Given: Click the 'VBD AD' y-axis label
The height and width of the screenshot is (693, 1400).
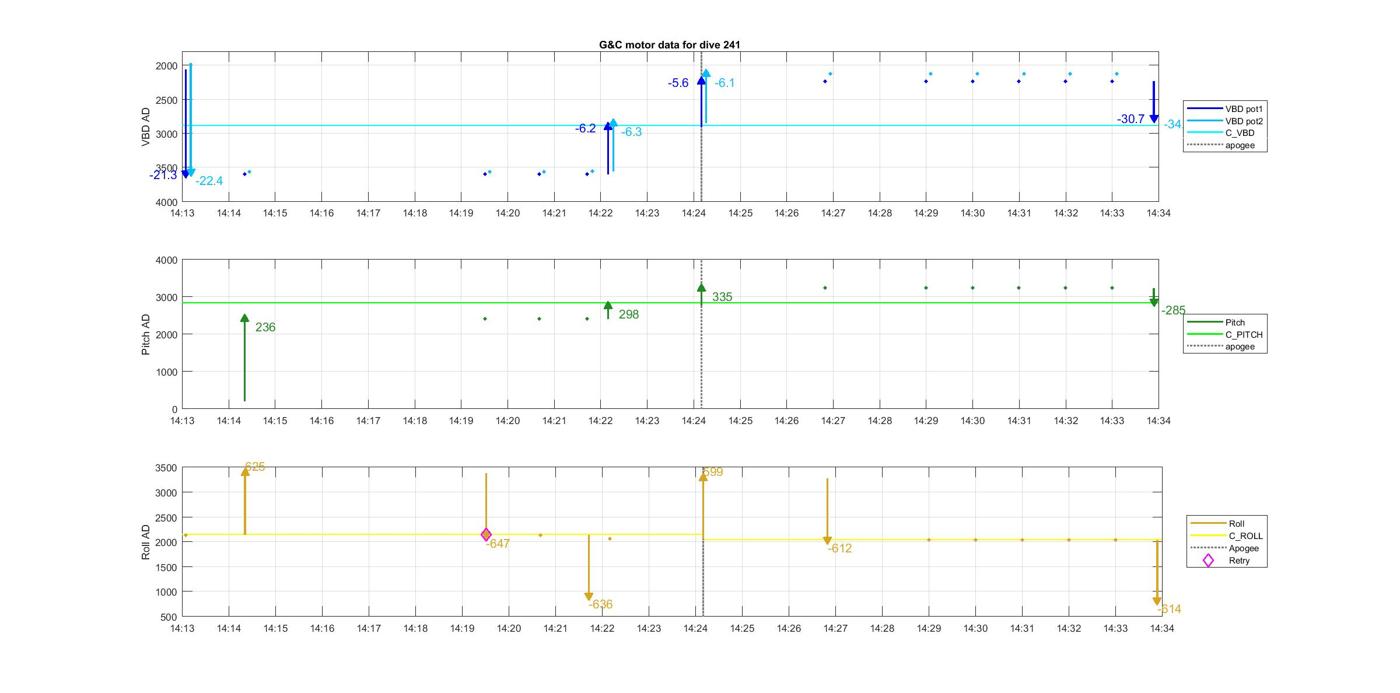Looking at the screenshot, I should pyautogui.click(x=145, y=126).
